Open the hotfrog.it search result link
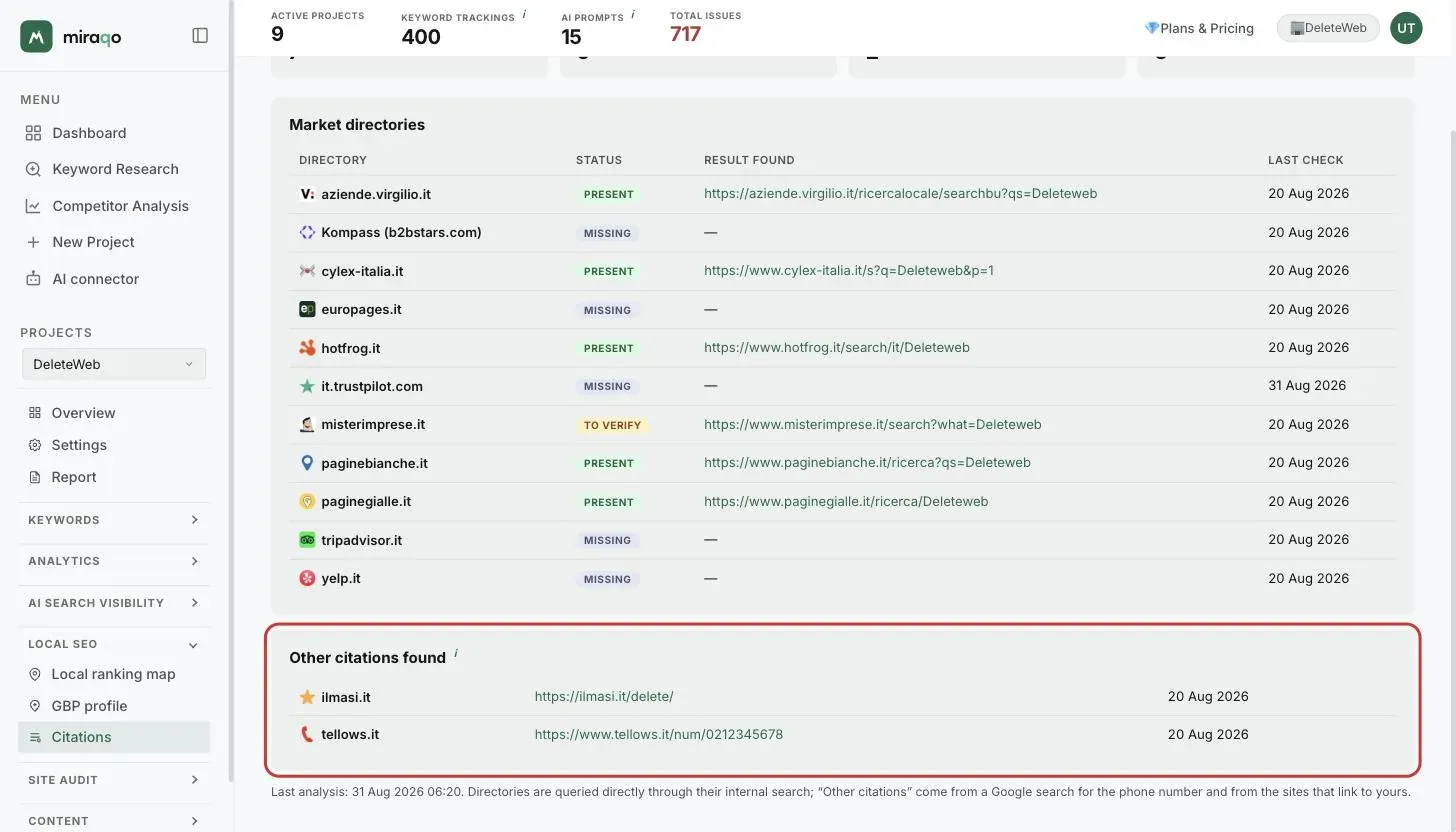 pos(837,347)
